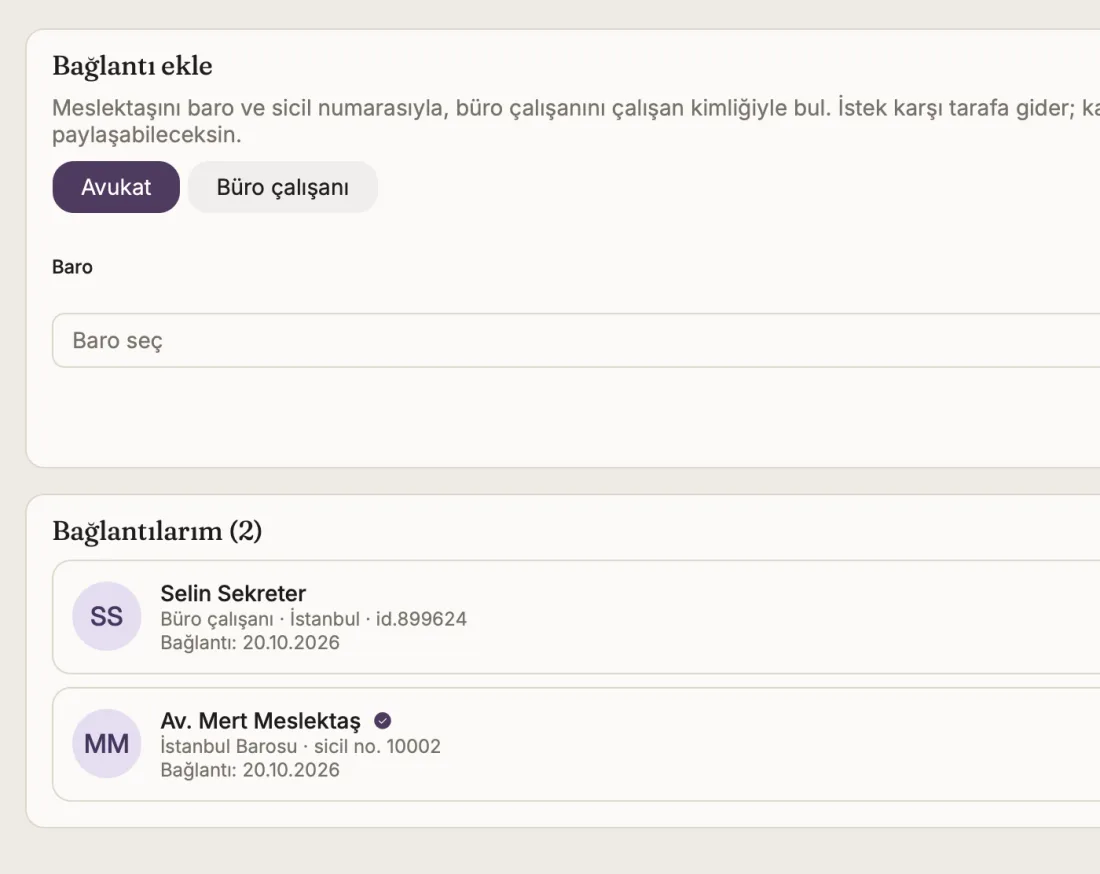Click the Bağlantılarım (2) heading
Screen dimensions: 1100x874
pyautogui.click(x=157, y=530)
